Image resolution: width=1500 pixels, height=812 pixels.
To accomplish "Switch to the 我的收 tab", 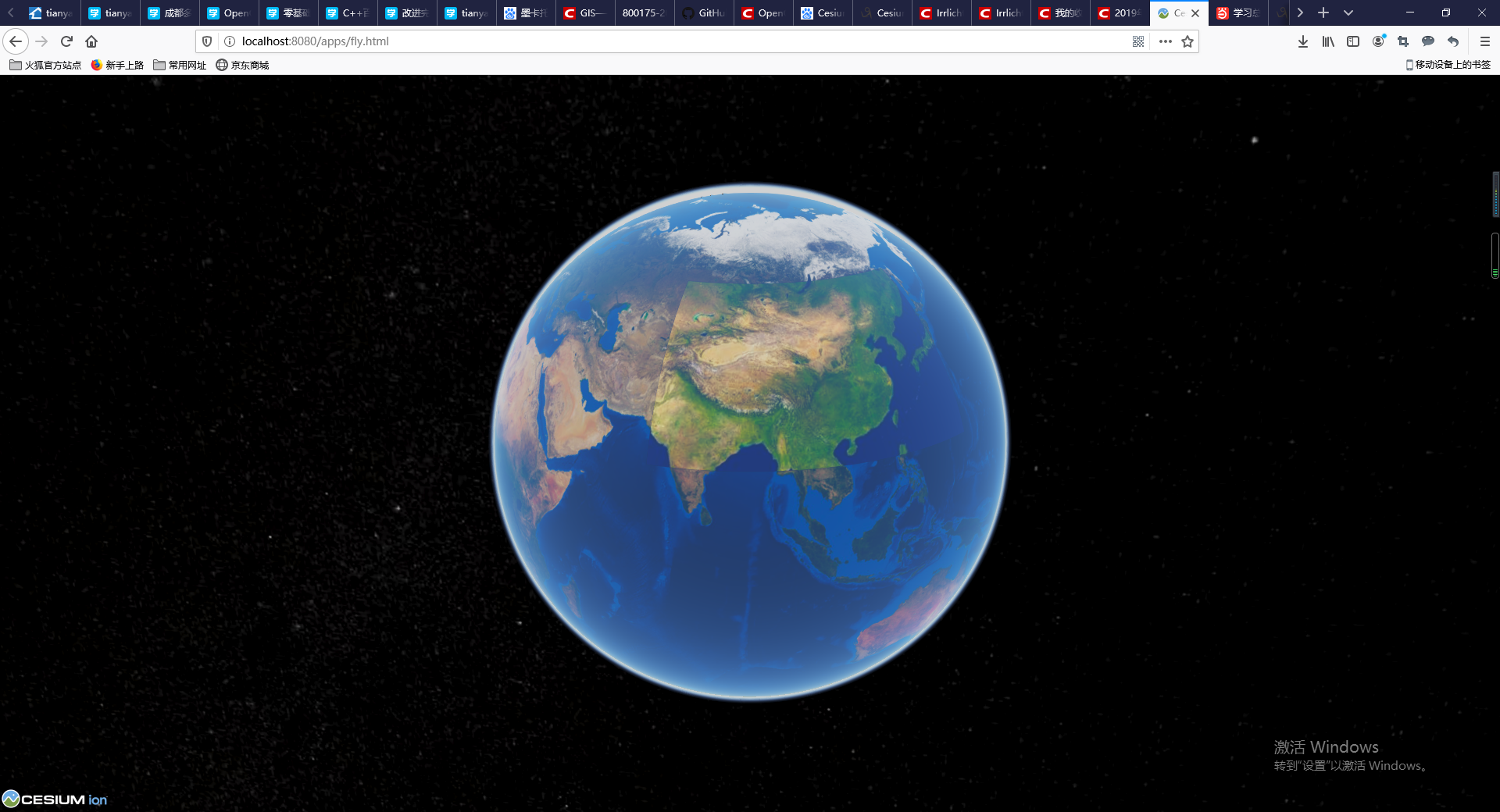I will (1061, 12).
